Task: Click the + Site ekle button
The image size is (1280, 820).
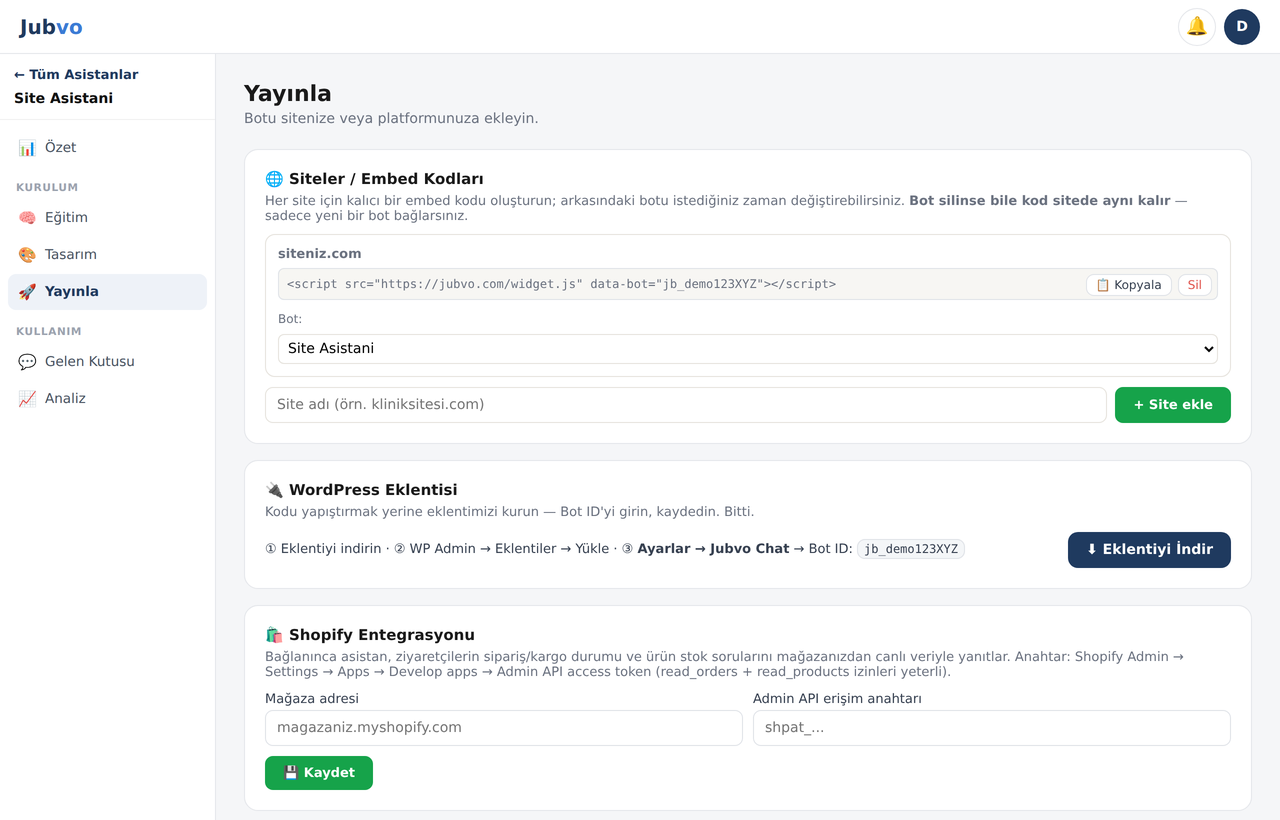Action: click(x=1173, y=405)
